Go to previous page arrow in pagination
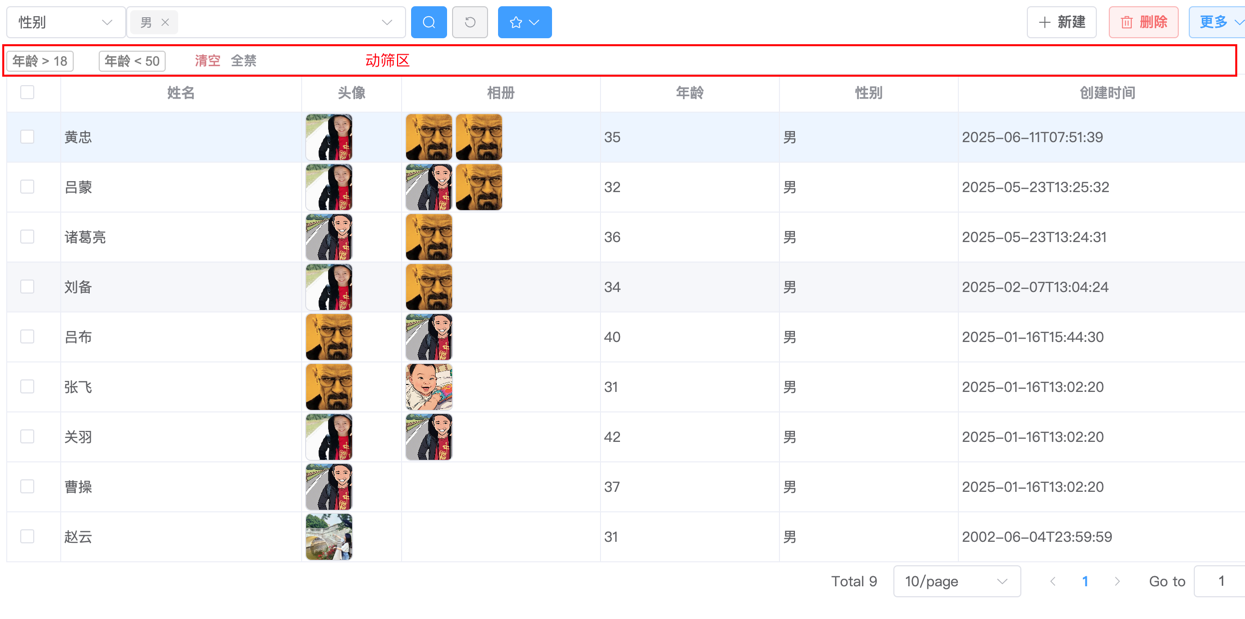Image resolution: width=1245 pixels, height=619 pixels. pos(1052,581)
